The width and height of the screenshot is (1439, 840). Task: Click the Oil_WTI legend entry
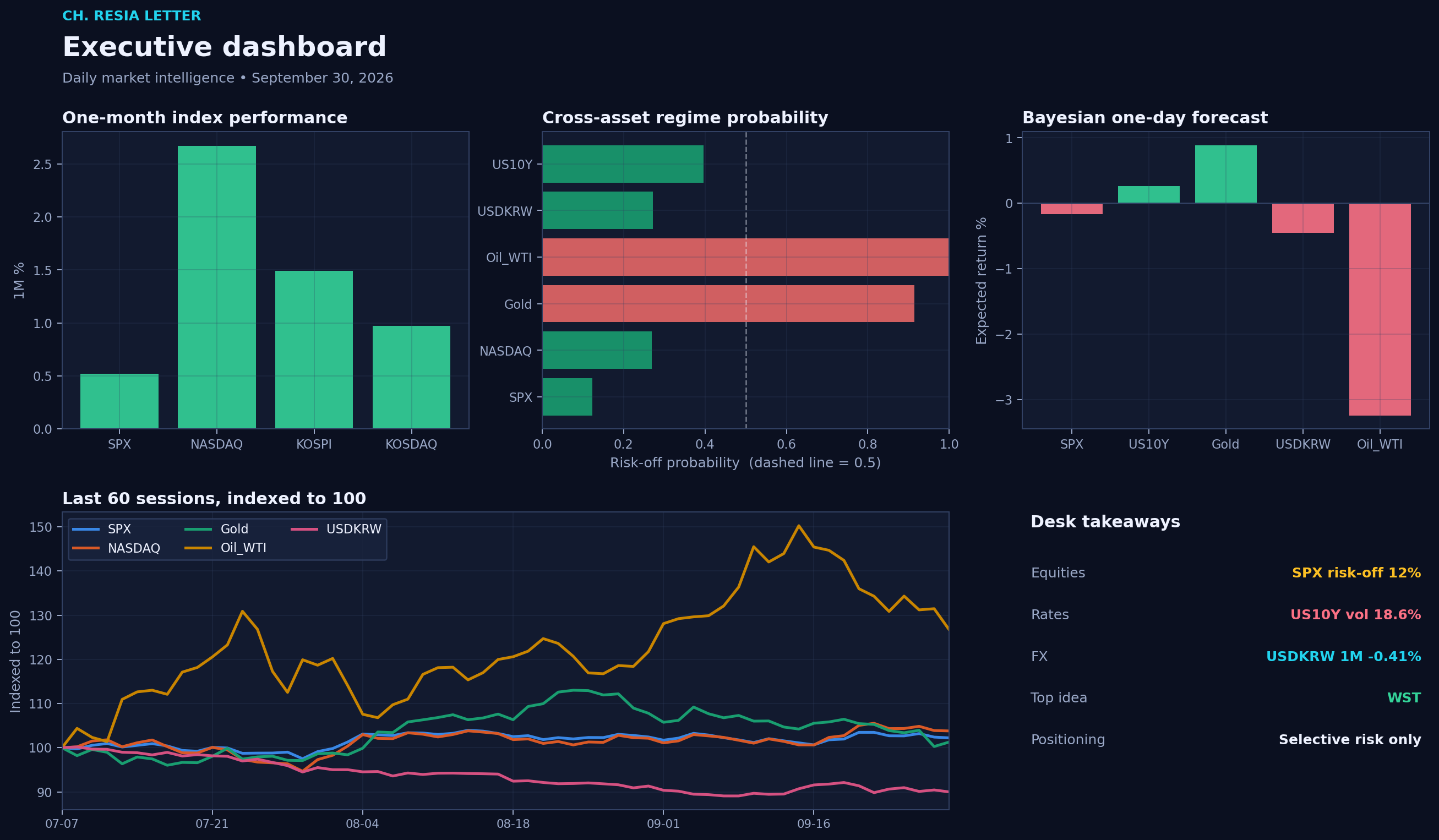click(226, 548)
